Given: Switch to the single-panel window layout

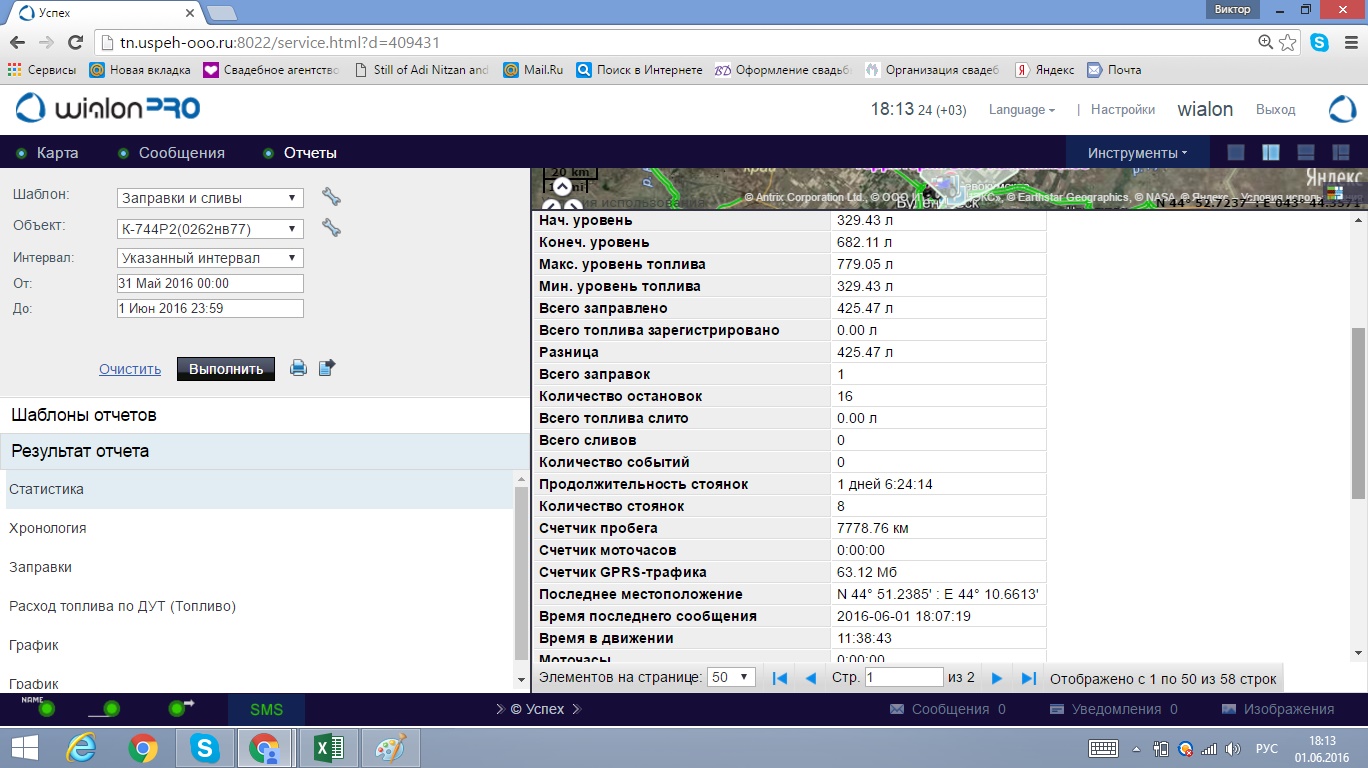Looking at the screenshot, I should [1236, 153].
